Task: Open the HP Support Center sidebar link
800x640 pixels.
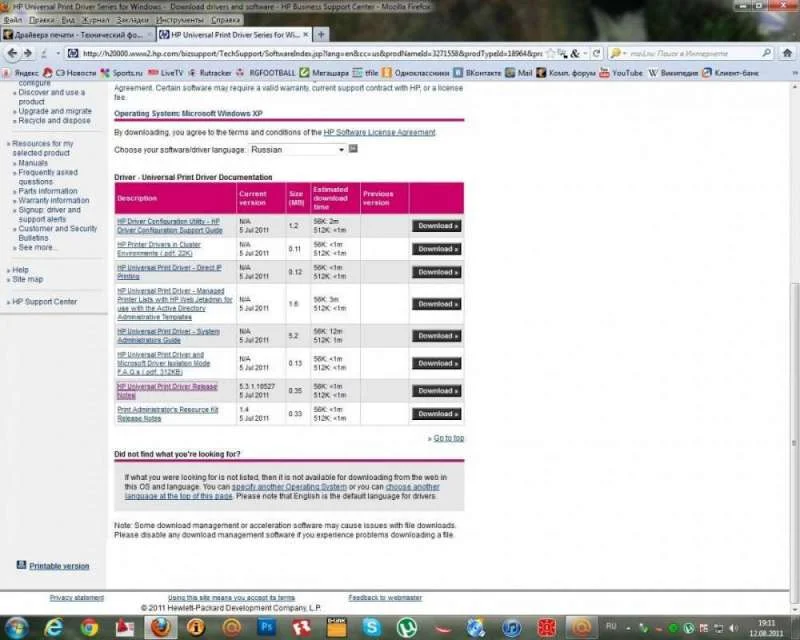Action: coord(44,302)
